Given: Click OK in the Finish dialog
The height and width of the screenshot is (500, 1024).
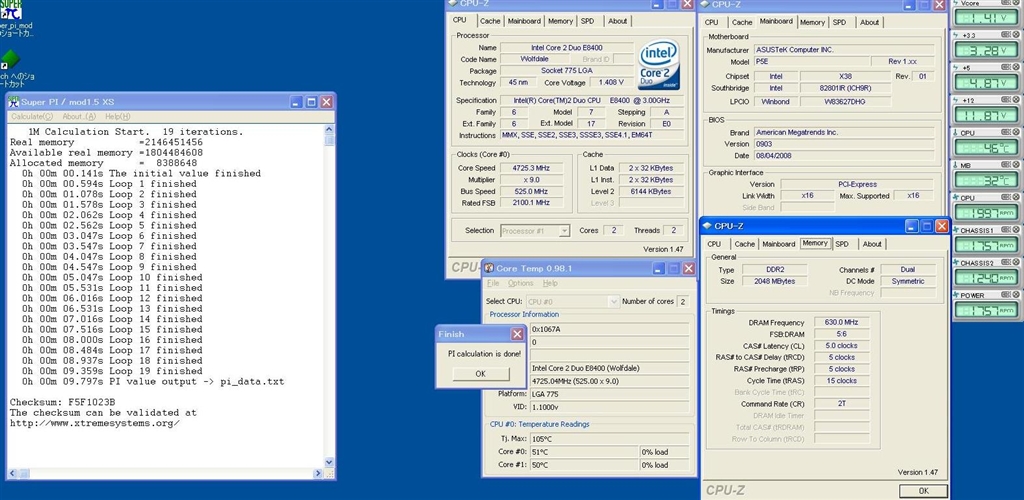Looking at the screenshot, I should pos(481,374).
